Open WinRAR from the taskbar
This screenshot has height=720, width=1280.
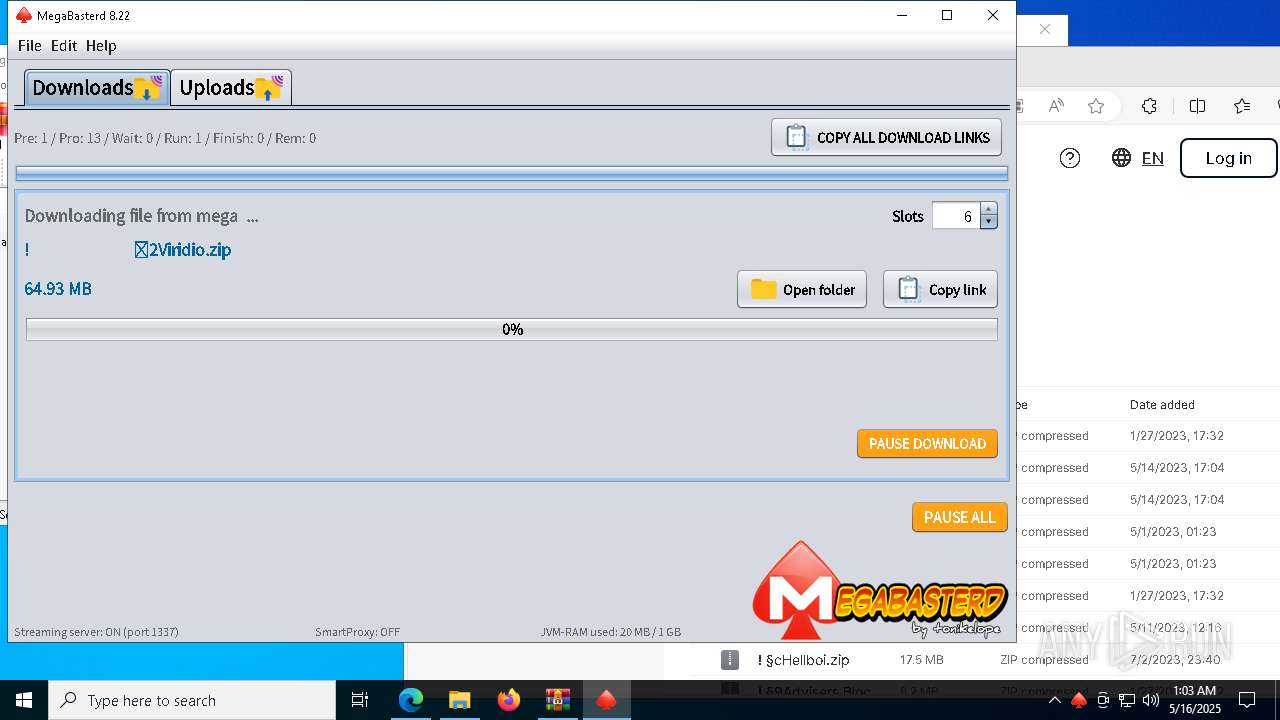coord(557,700)
